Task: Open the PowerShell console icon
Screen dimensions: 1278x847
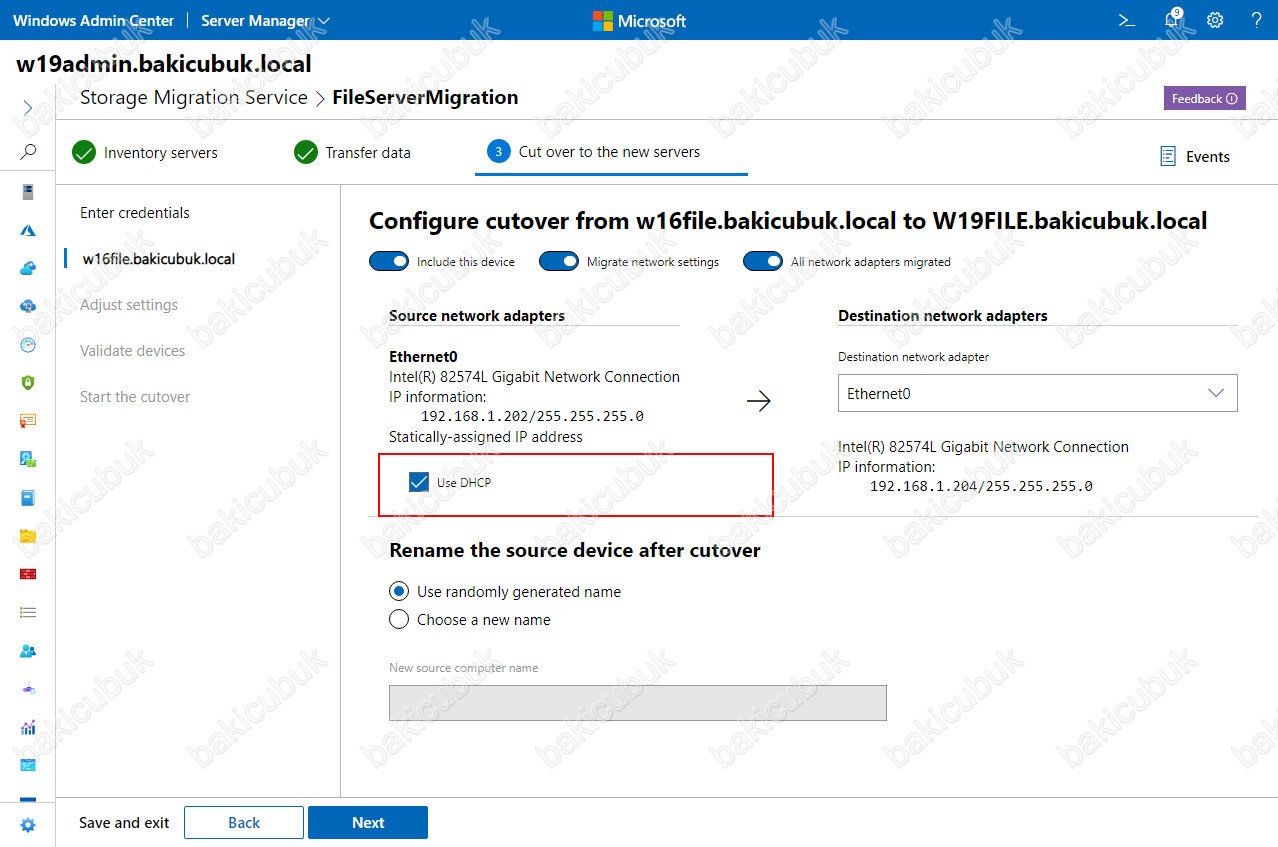Action: (x=1126, y=20)
